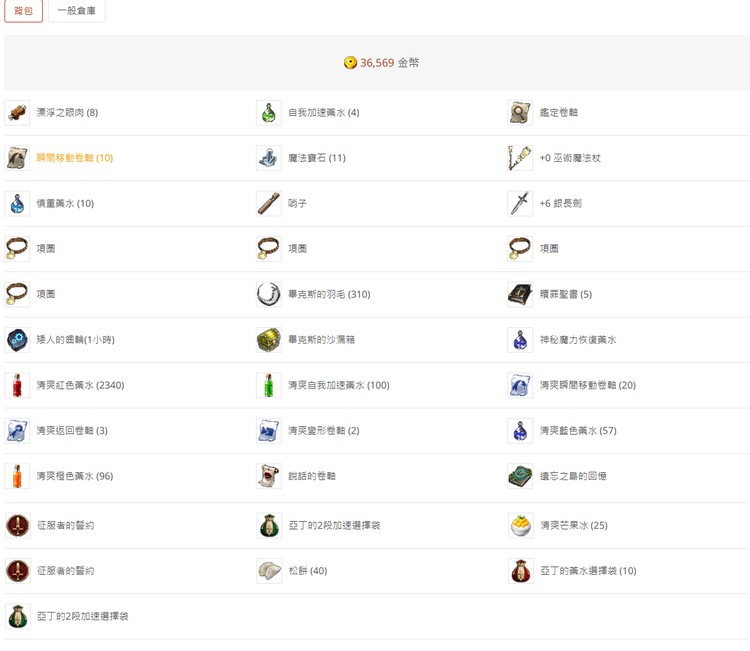750x651 pixels.
Task: Choose the 矮人的齒輪 gear icon
Action: point(17,340)
